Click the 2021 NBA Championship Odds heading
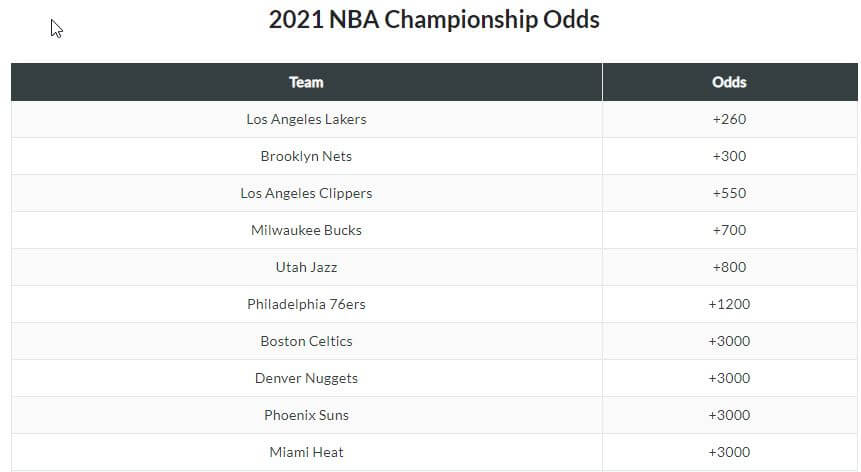 pyautogui.click(x=434, y=20)
